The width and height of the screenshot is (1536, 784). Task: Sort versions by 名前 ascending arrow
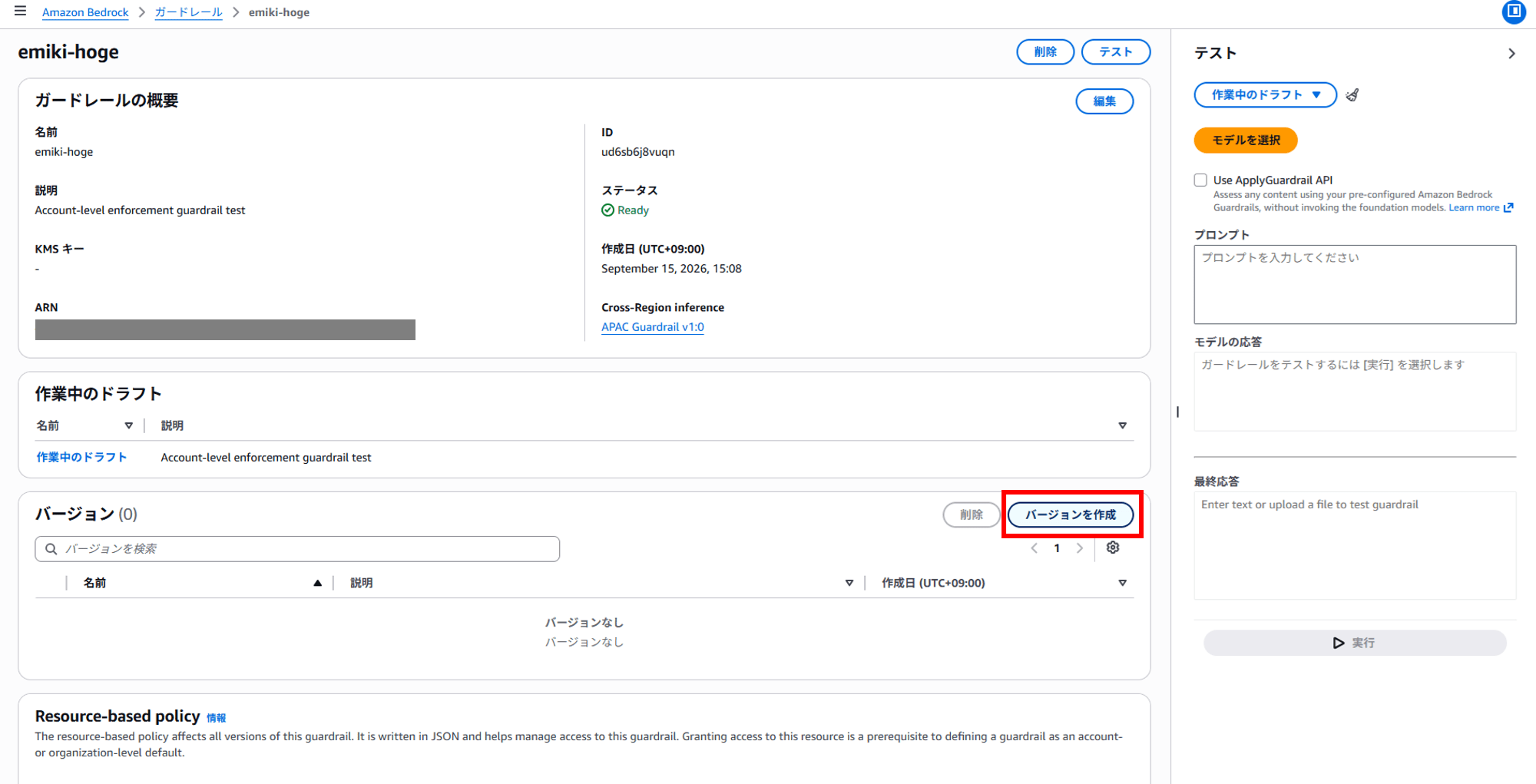coord(317,584)
